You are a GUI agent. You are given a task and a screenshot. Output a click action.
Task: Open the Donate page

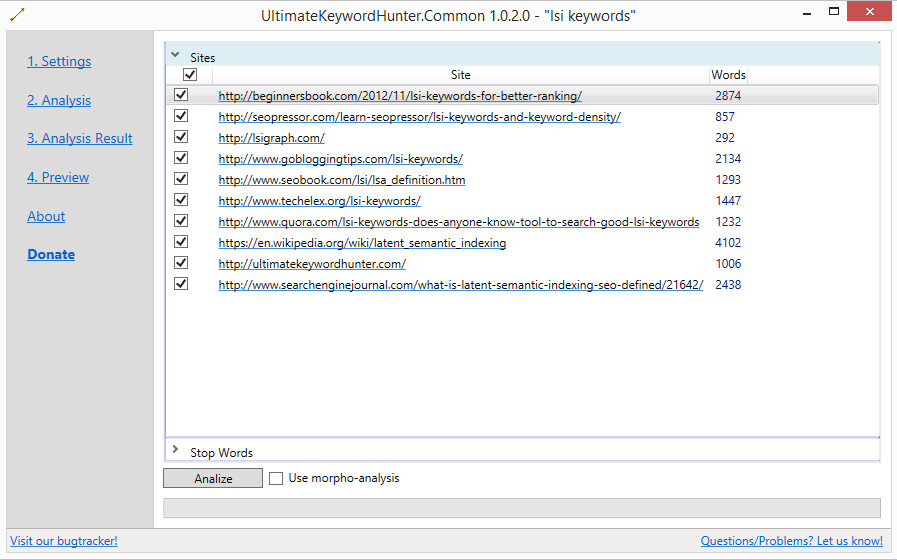pyautogui.click(x=51, y=255)
